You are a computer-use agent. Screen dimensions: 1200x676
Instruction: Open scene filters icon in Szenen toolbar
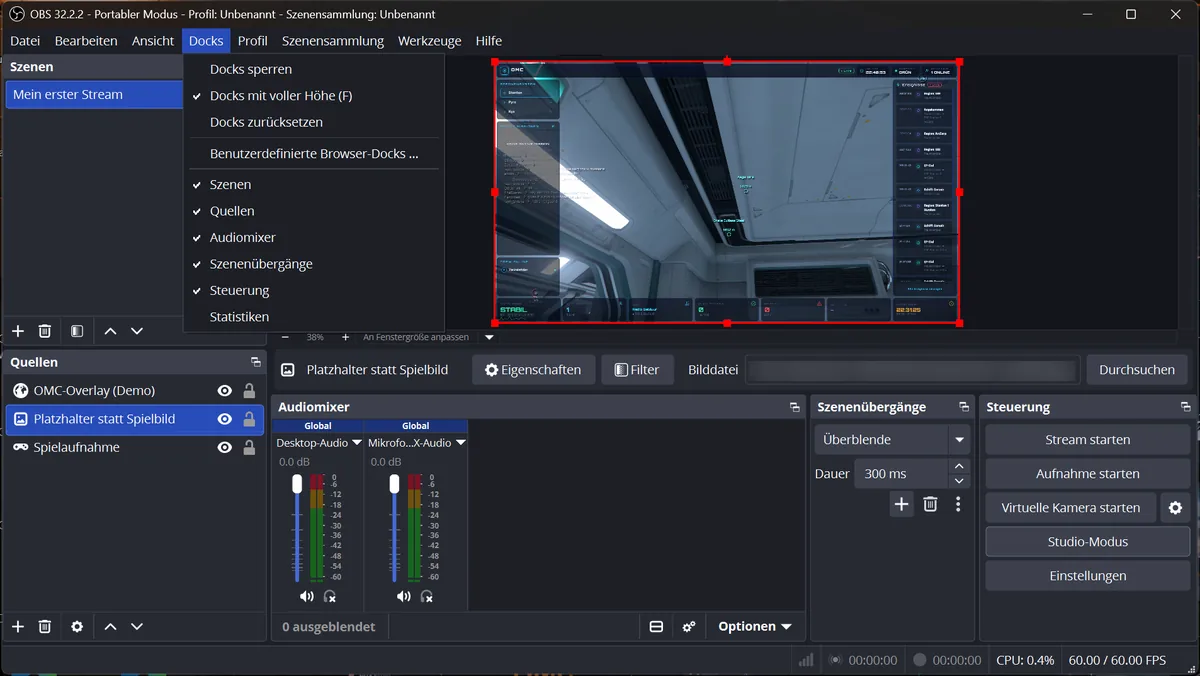[x=77, y=331]
